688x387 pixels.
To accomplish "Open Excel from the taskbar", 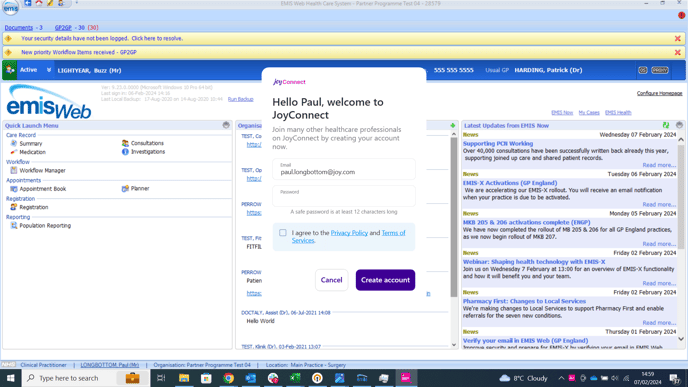I will (x=295, y=378).
